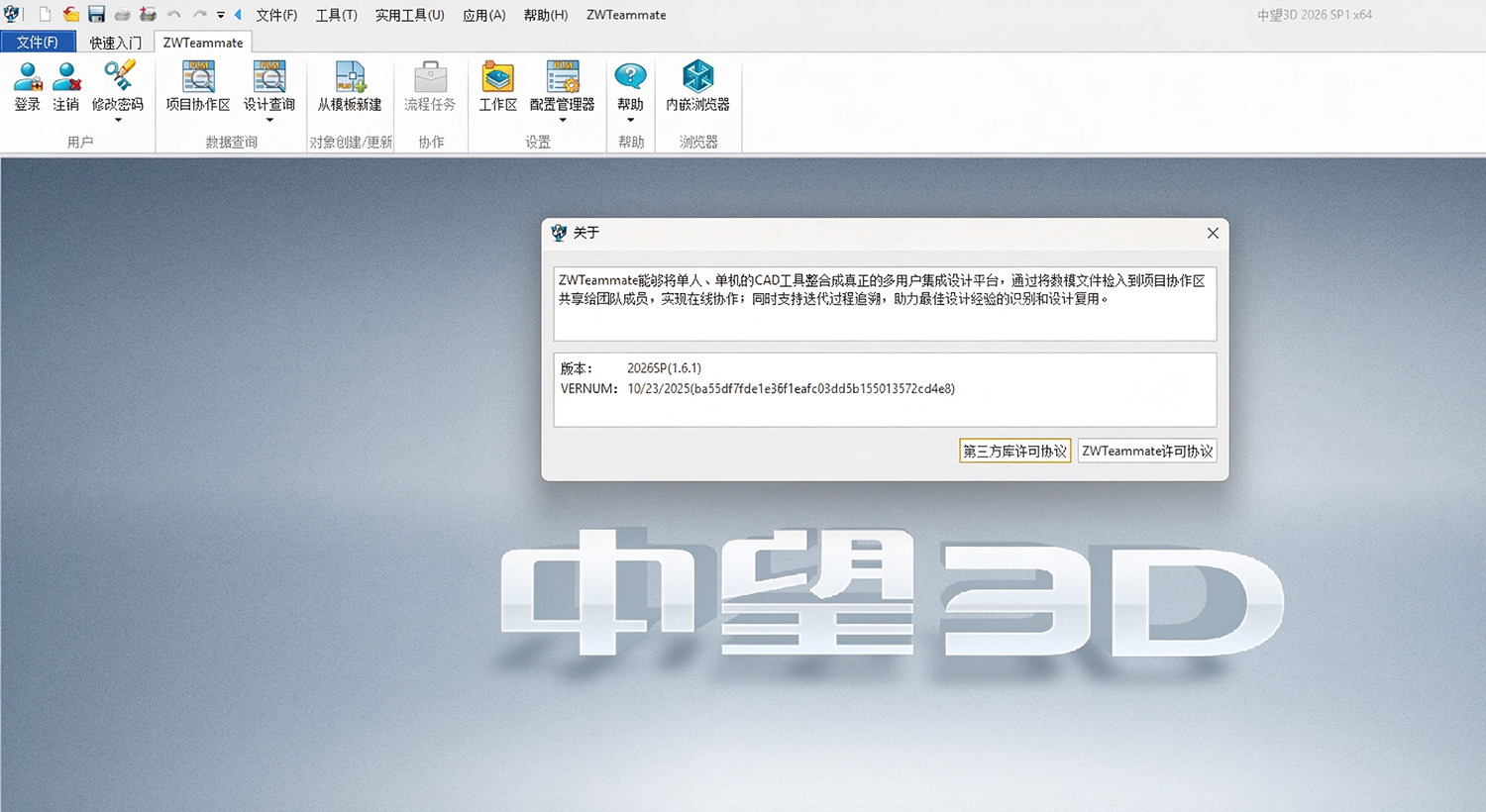Click the printer icon with red mark
1486x812 pixels.
click(x=148, y=15)
